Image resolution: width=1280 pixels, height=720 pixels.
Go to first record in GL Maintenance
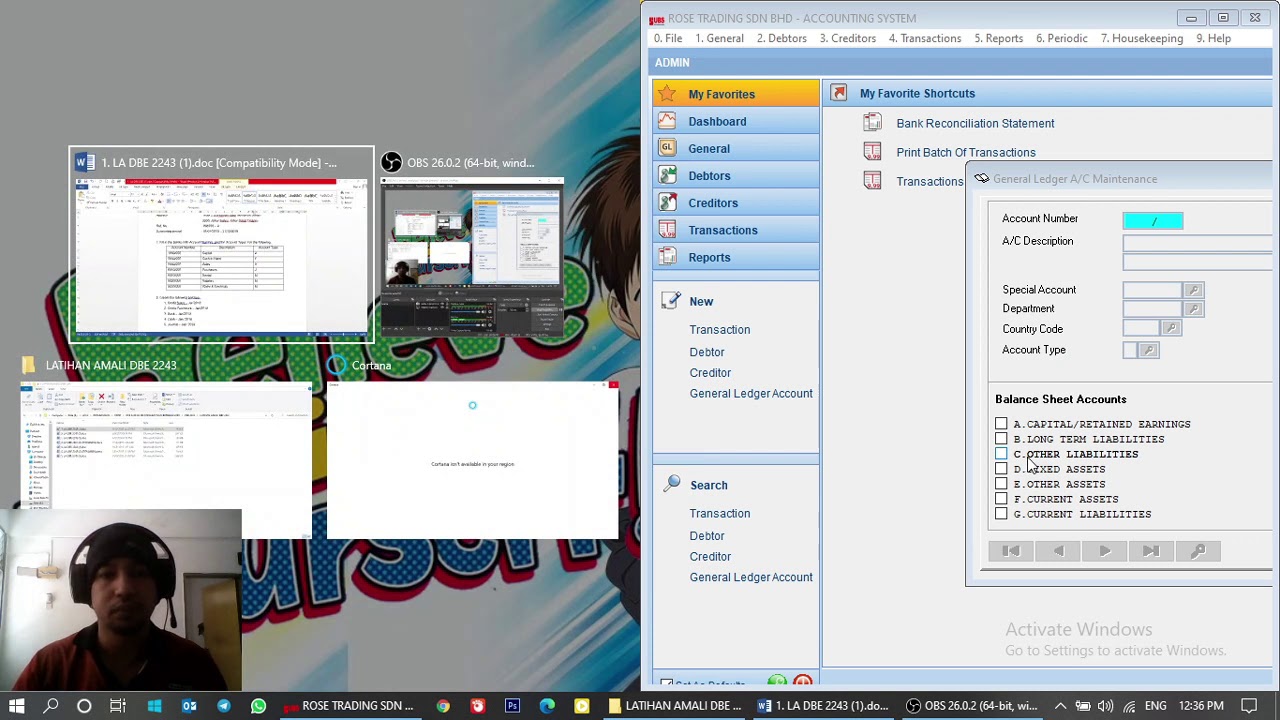click(1011, 551)
